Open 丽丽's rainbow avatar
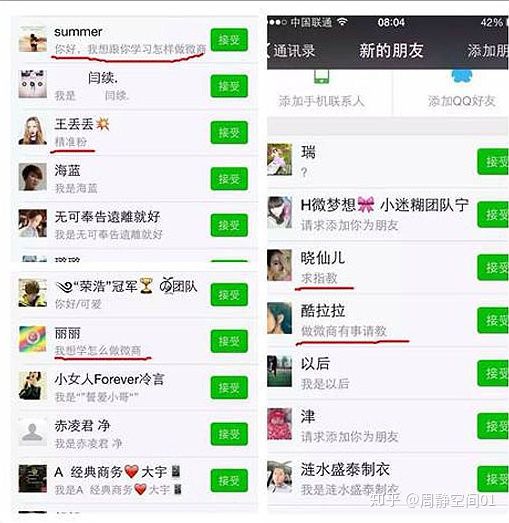The image size is (509, 523). tap(32, 339)
